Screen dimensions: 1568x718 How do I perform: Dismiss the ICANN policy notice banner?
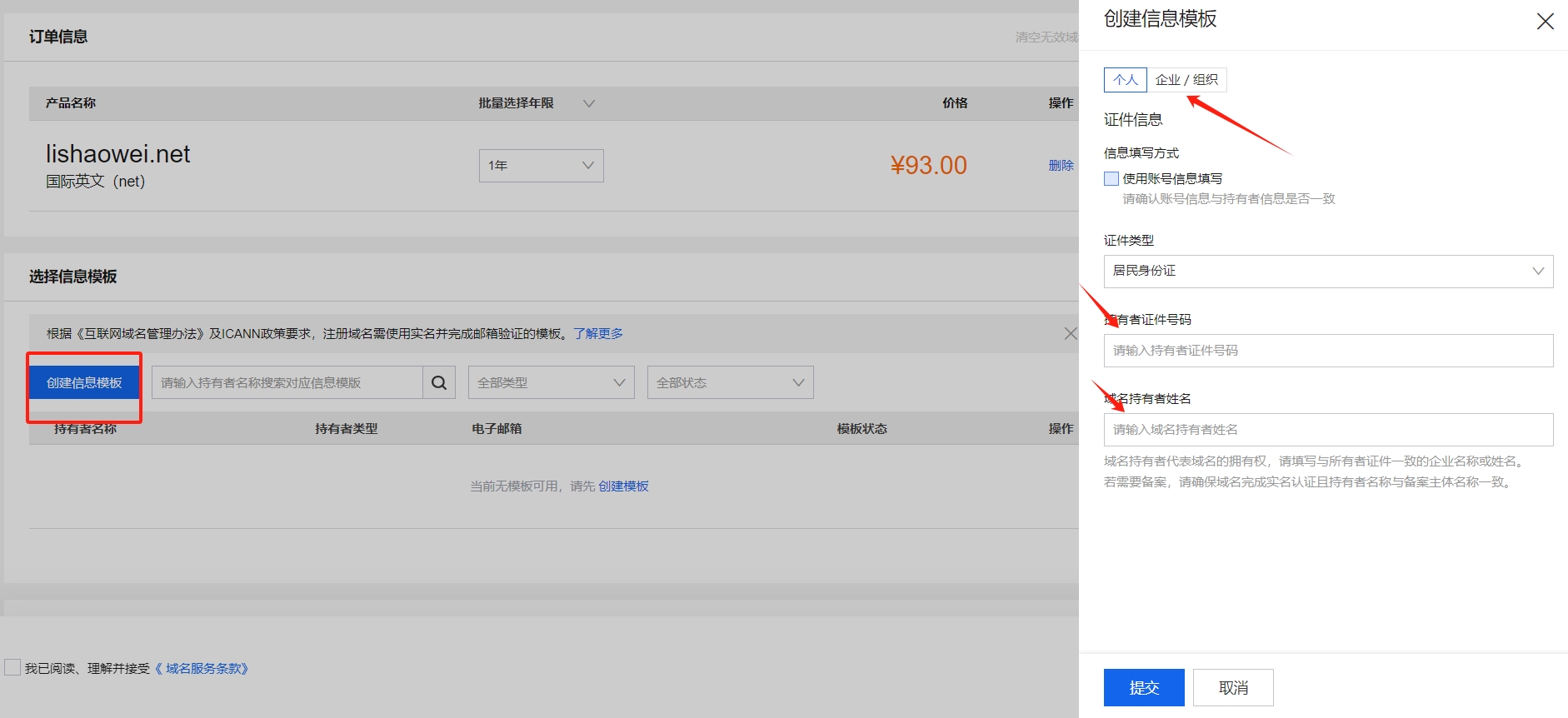(1070, 334)
